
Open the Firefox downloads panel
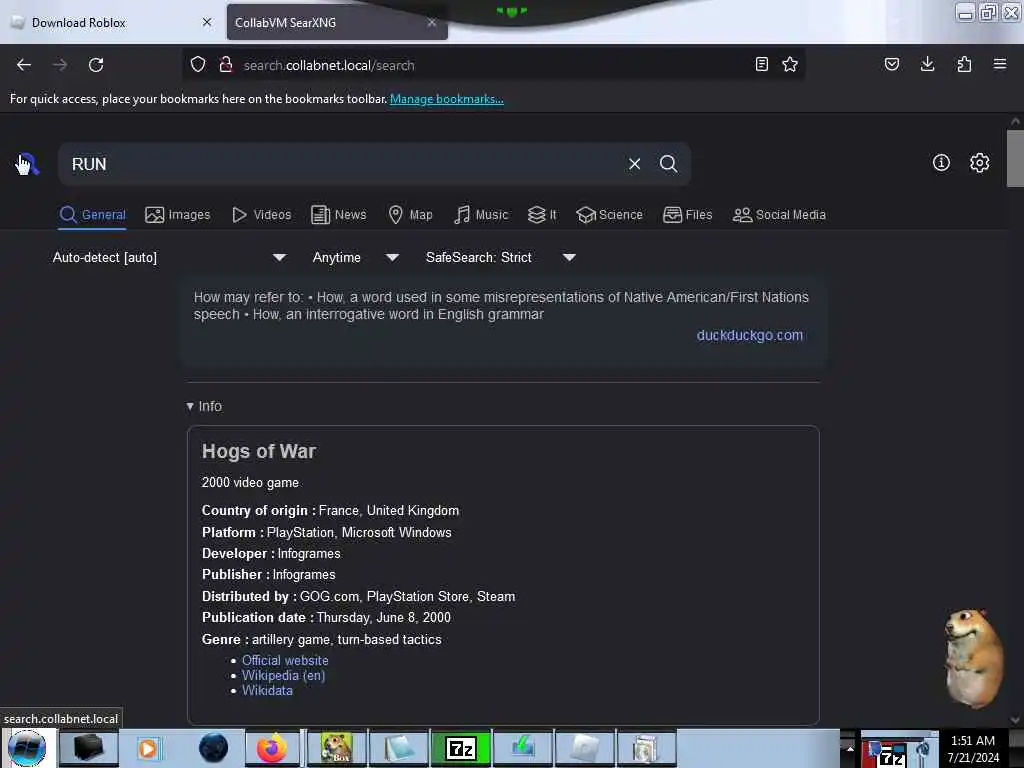pyautogui.click(x=927, y=65)
